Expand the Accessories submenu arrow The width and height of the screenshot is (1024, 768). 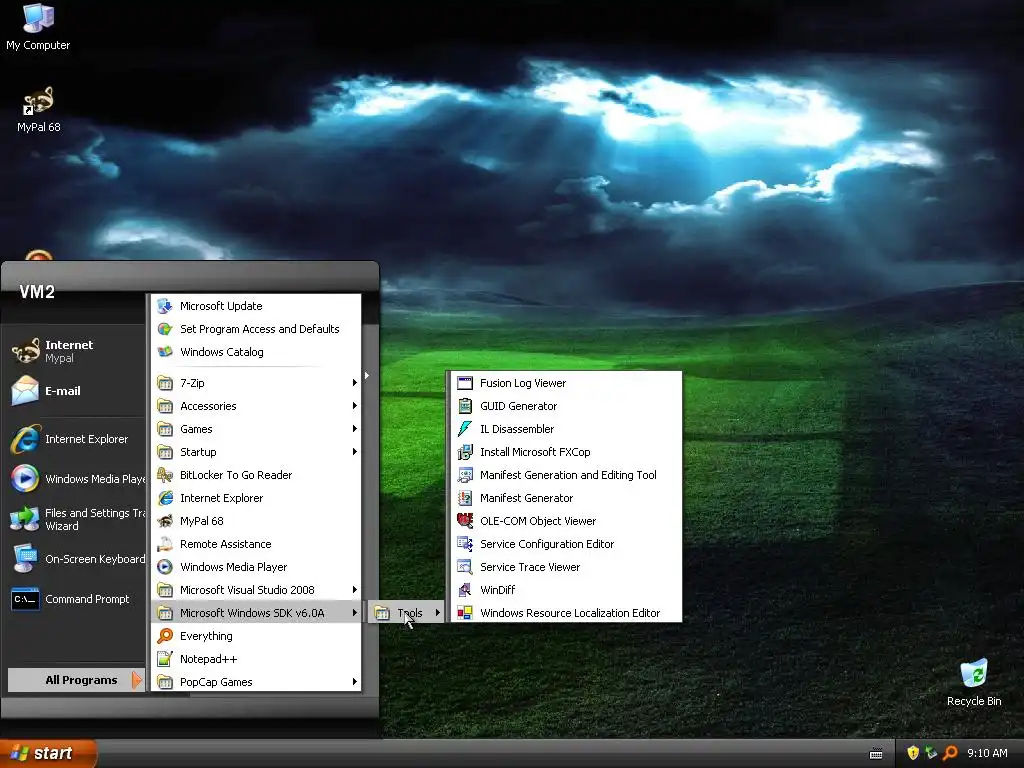click(355, 406)
